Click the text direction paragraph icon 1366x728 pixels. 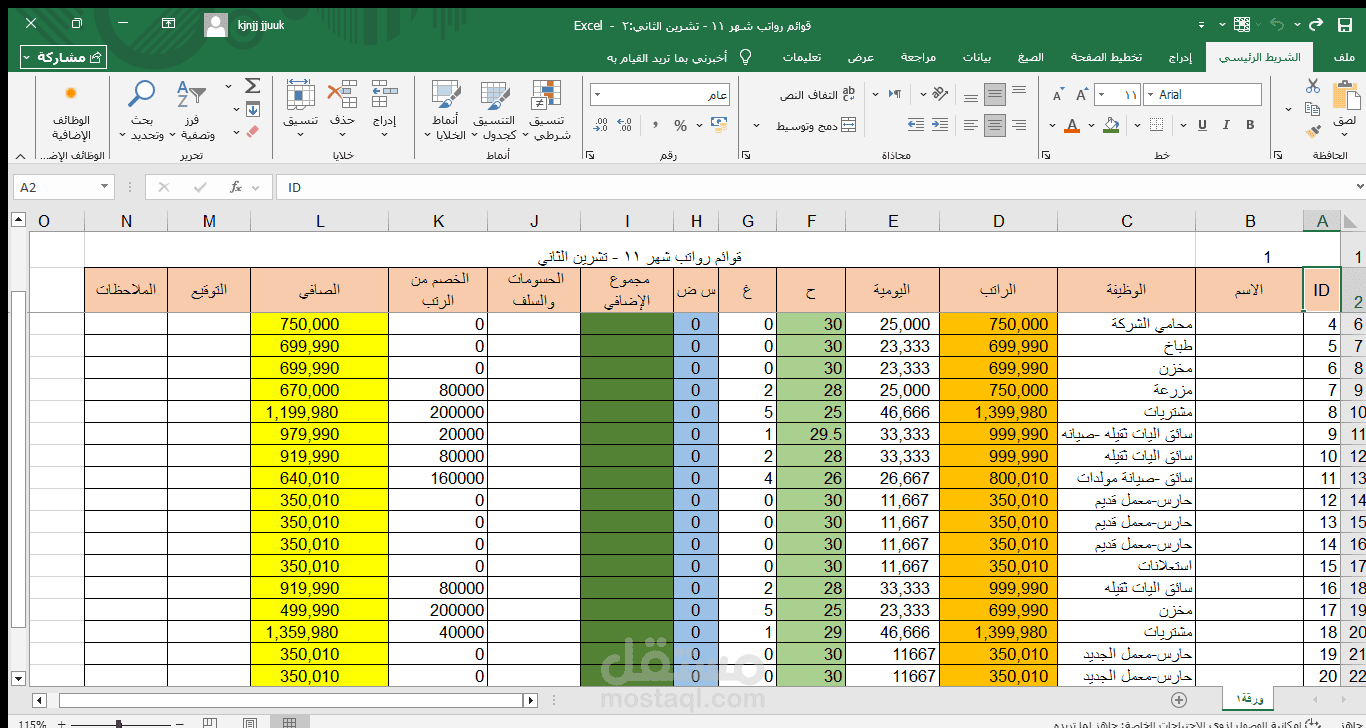pos(896,94)
